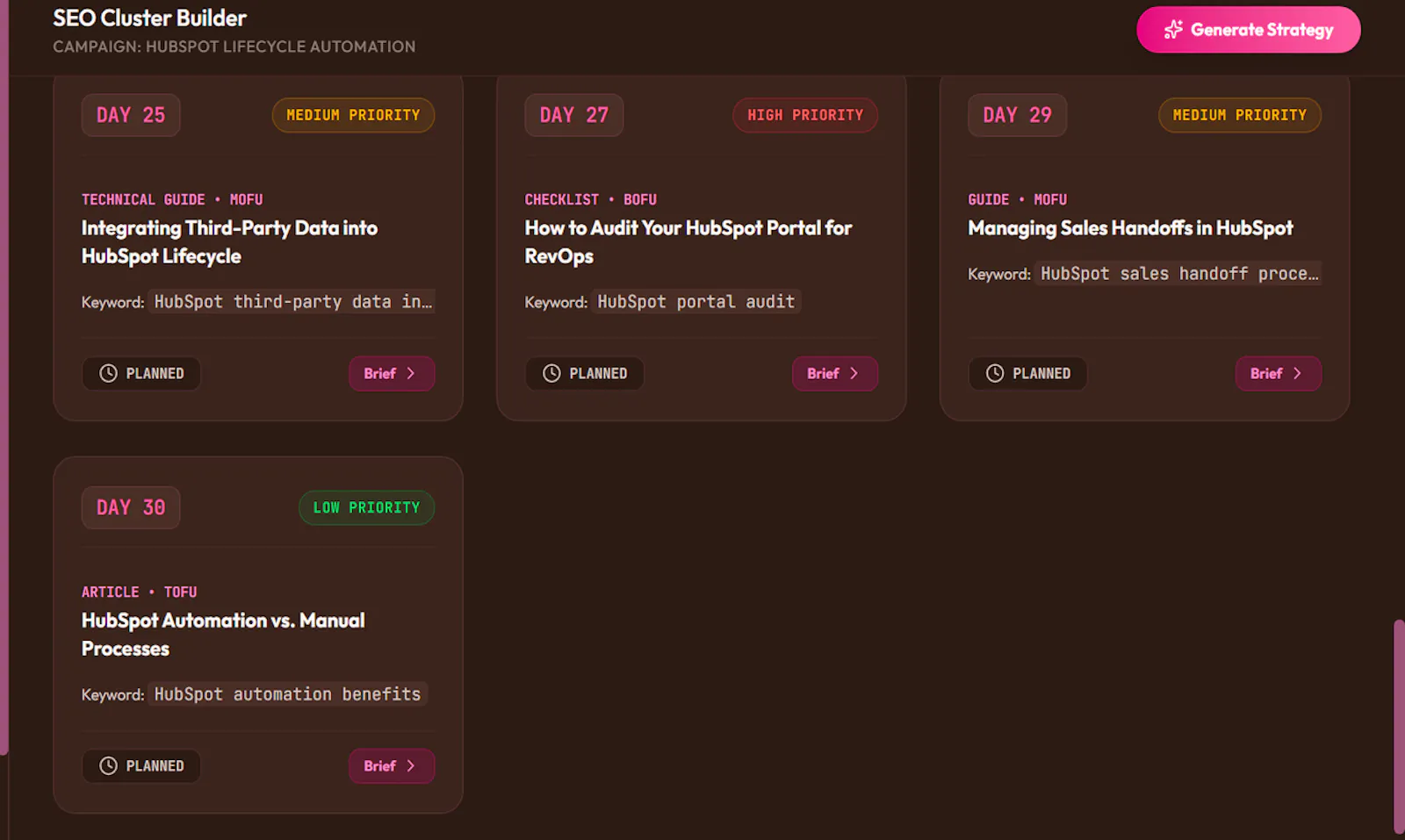1405x840 pixels.
Task: Select the DAY 30 badge
Action: [x=131, y=507]
